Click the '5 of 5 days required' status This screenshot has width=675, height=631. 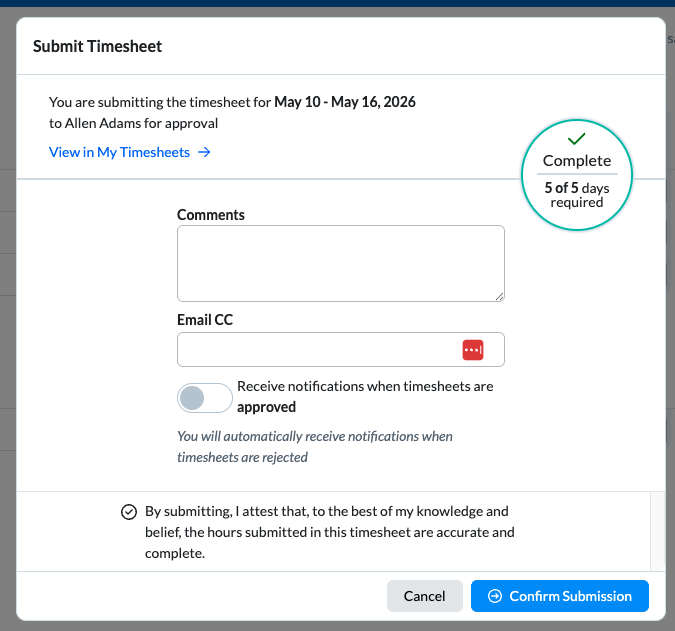pyautogui.click(x=577, y=195)
